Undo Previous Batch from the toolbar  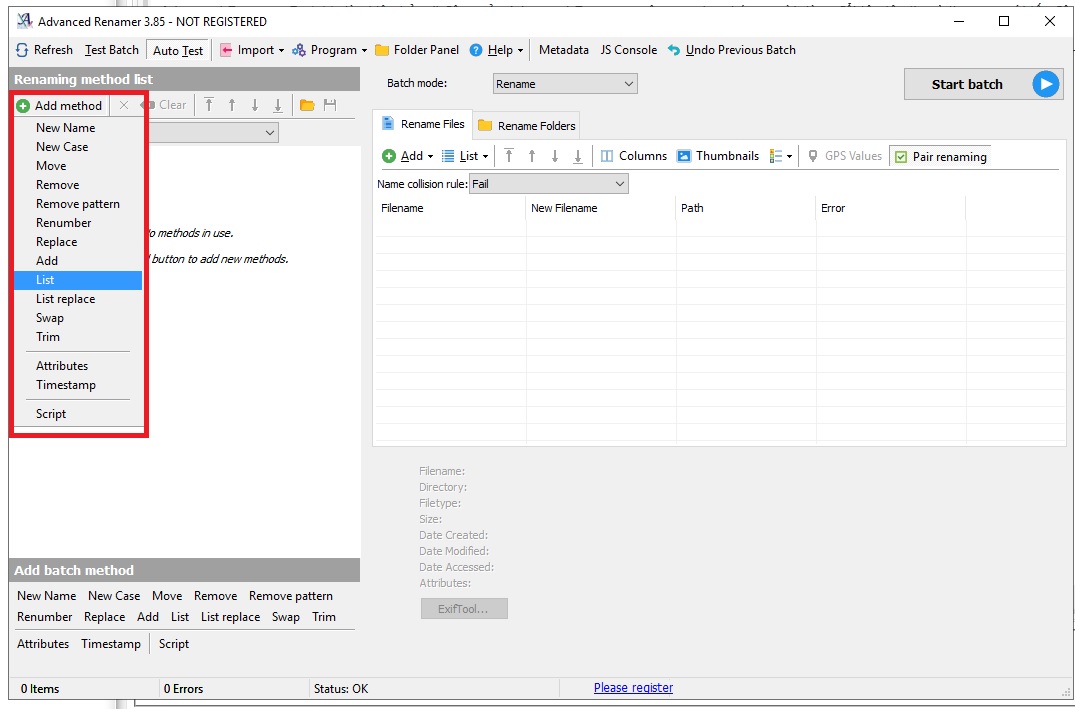coord(732,50)
